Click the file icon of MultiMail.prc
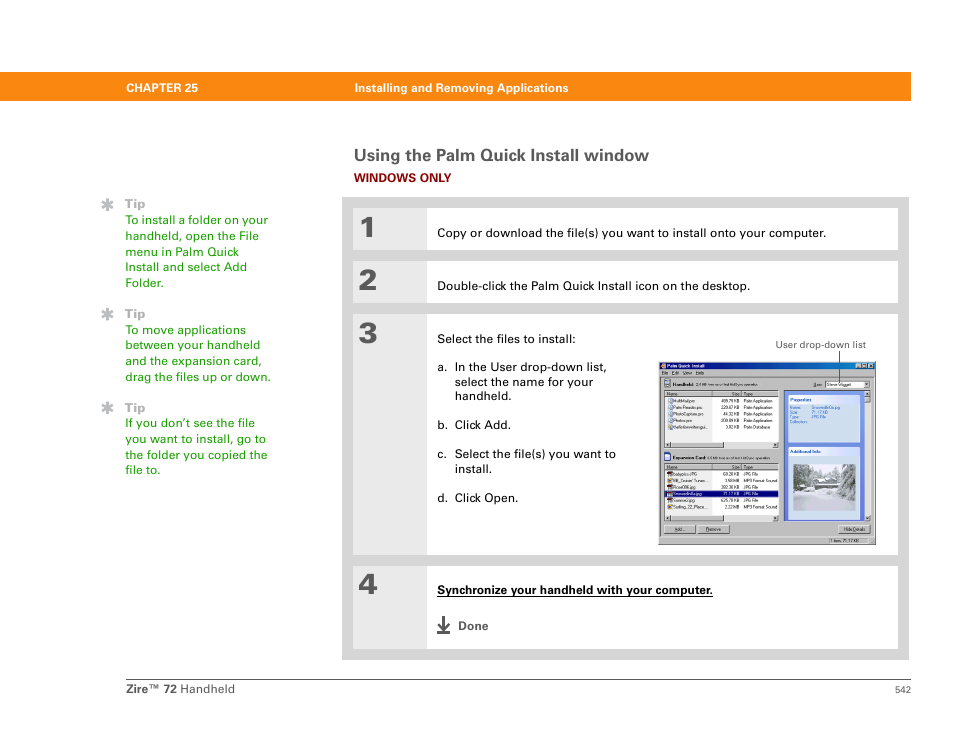The height and width of the screenshot is (738, 954). coord(671,401)
